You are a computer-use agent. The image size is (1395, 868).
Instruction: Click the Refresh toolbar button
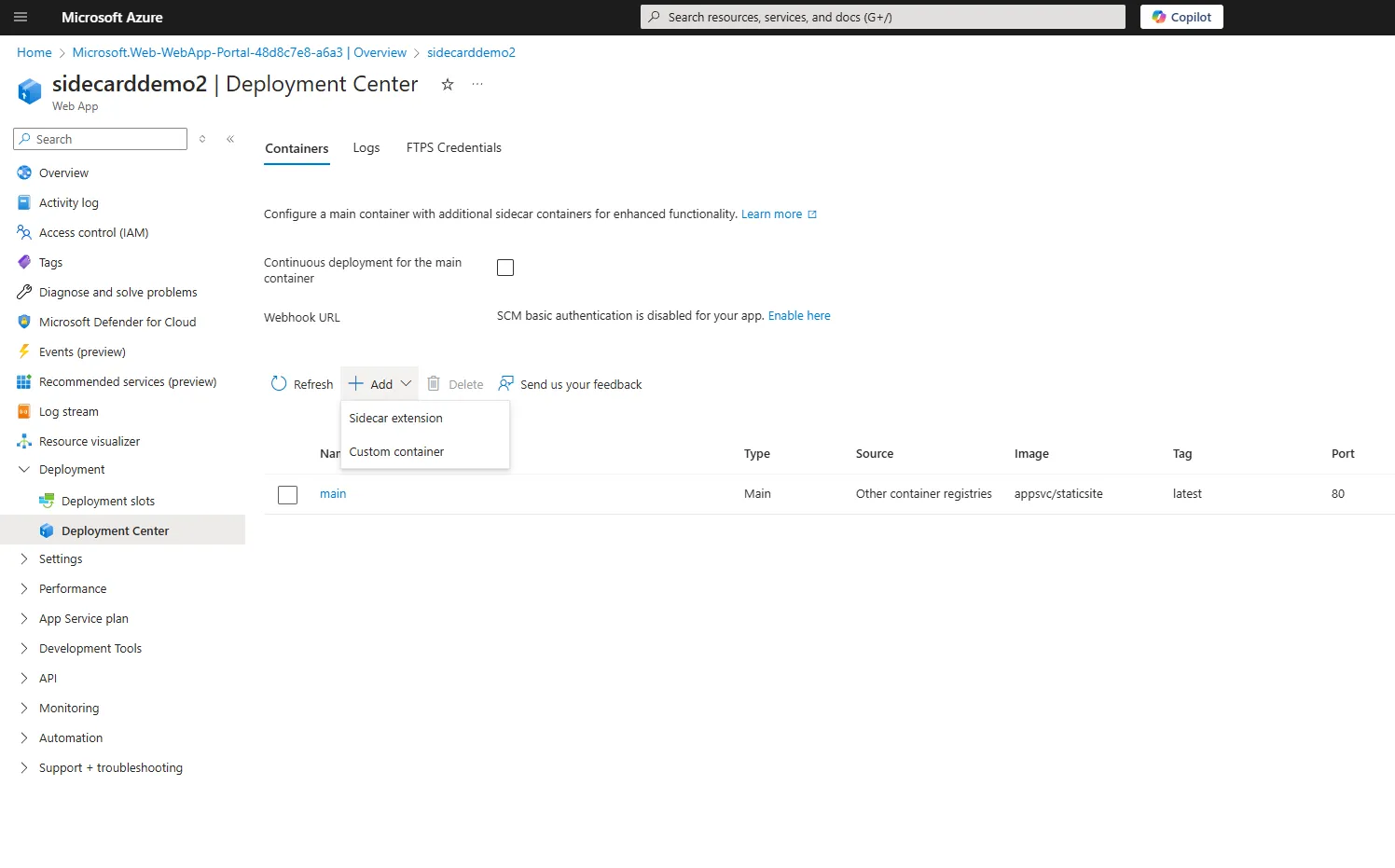(302, 384)
